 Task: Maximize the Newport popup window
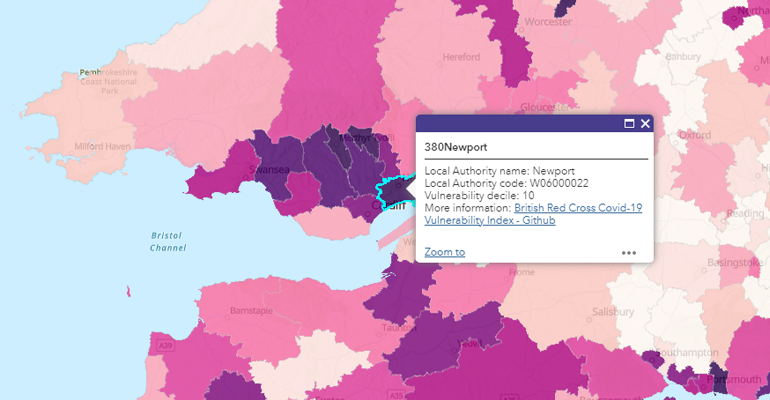point(629,124)
